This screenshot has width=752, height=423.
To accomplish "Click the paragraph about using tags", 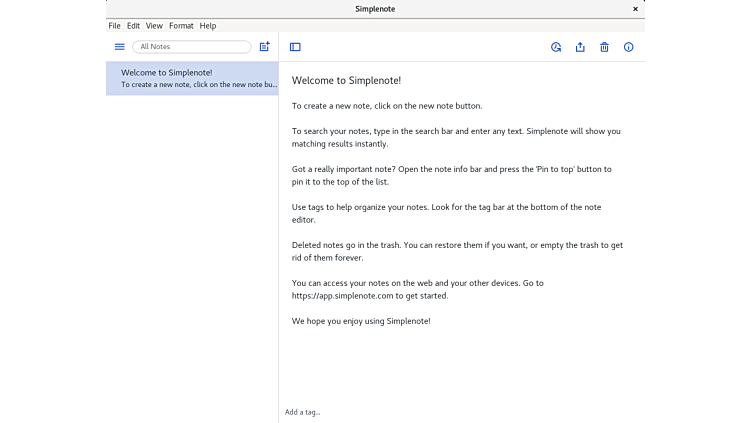I will (x=446, y=213).
